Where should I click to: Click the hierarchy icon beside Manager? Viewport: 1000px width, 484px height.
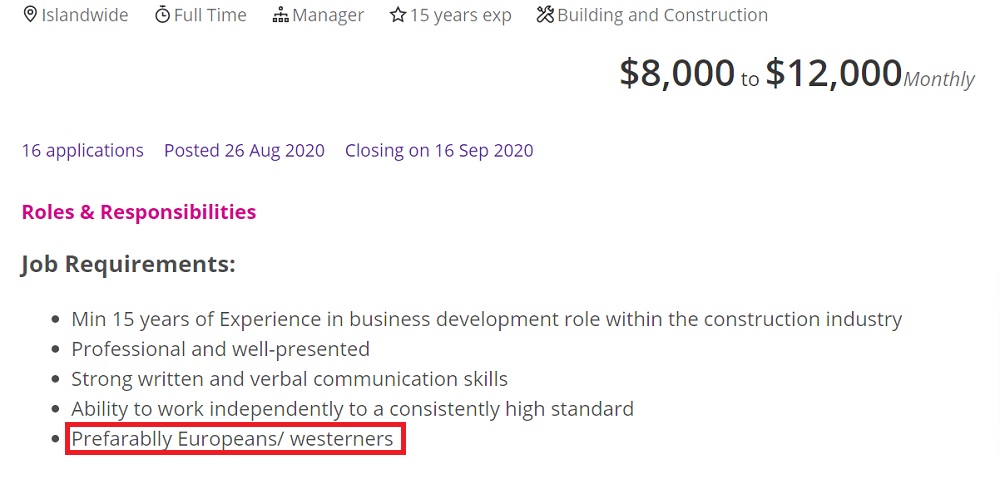[x=281, y=15]
